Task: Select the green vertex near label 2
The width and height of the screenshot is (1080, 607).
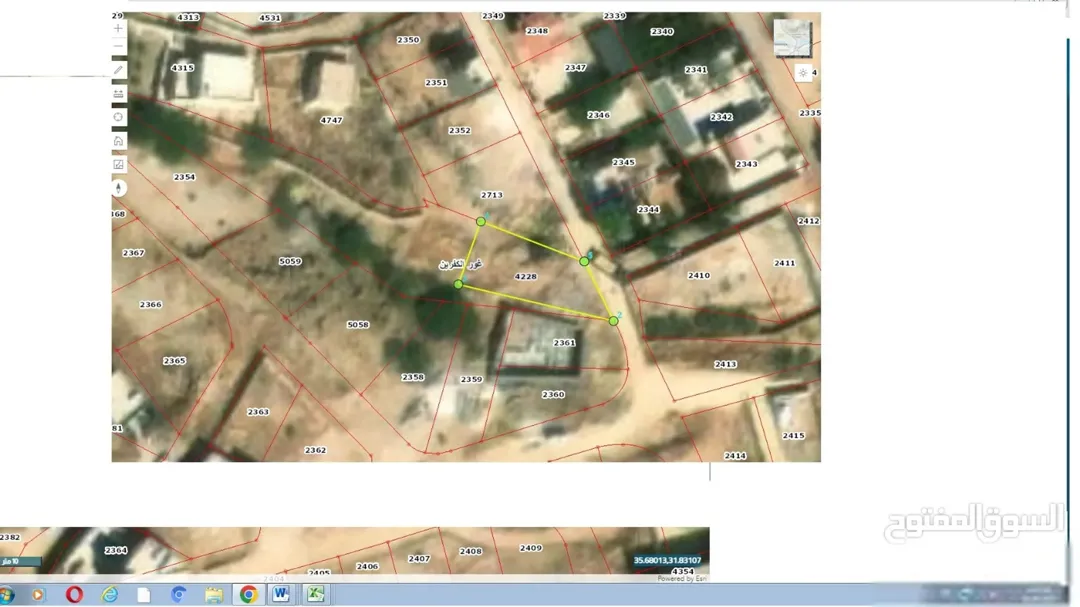Action: 613,320
